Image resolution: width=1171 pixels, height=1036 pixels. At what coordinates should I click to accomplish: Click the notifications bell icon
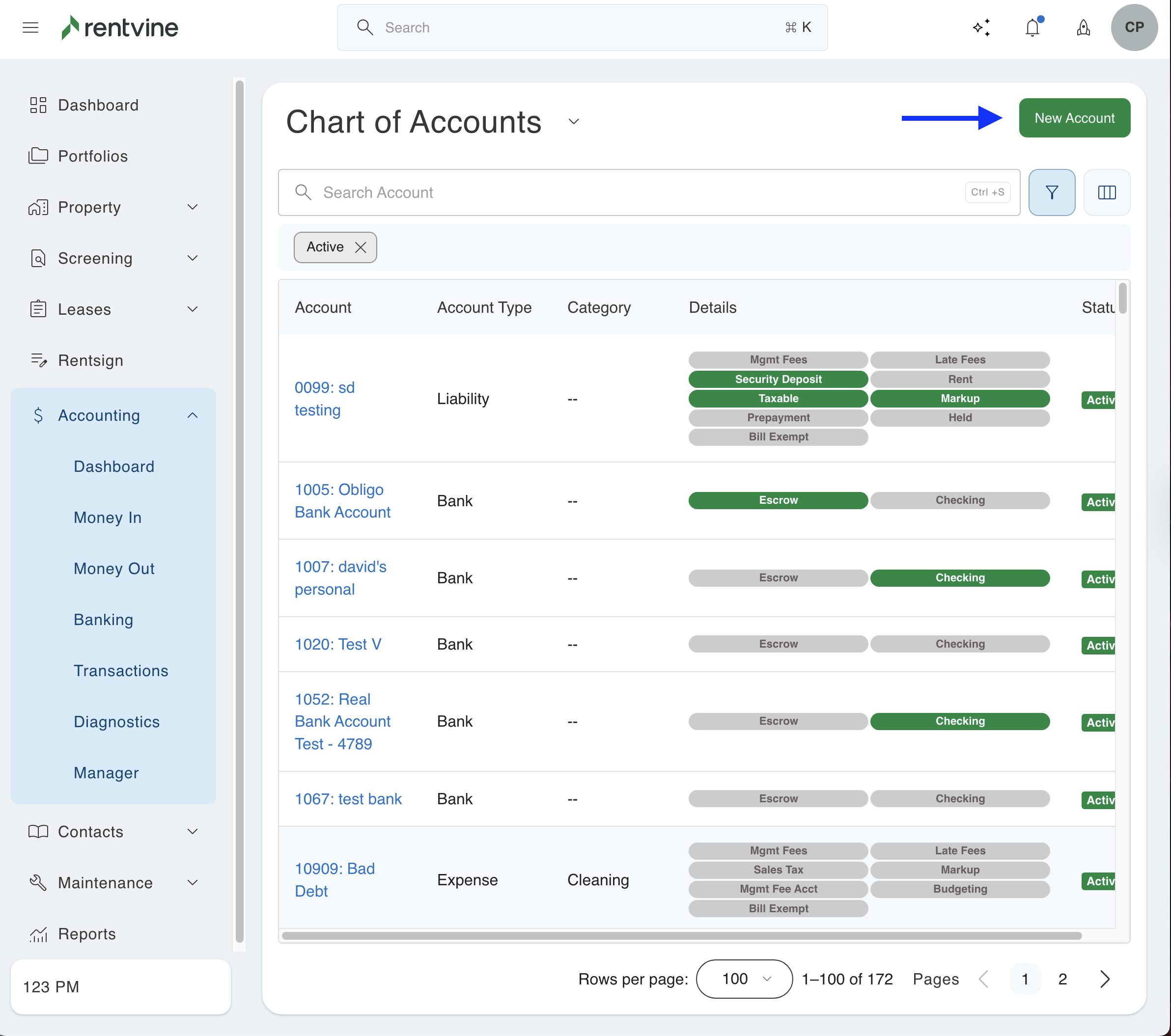pyautogui.click(x=1032, y=27)
